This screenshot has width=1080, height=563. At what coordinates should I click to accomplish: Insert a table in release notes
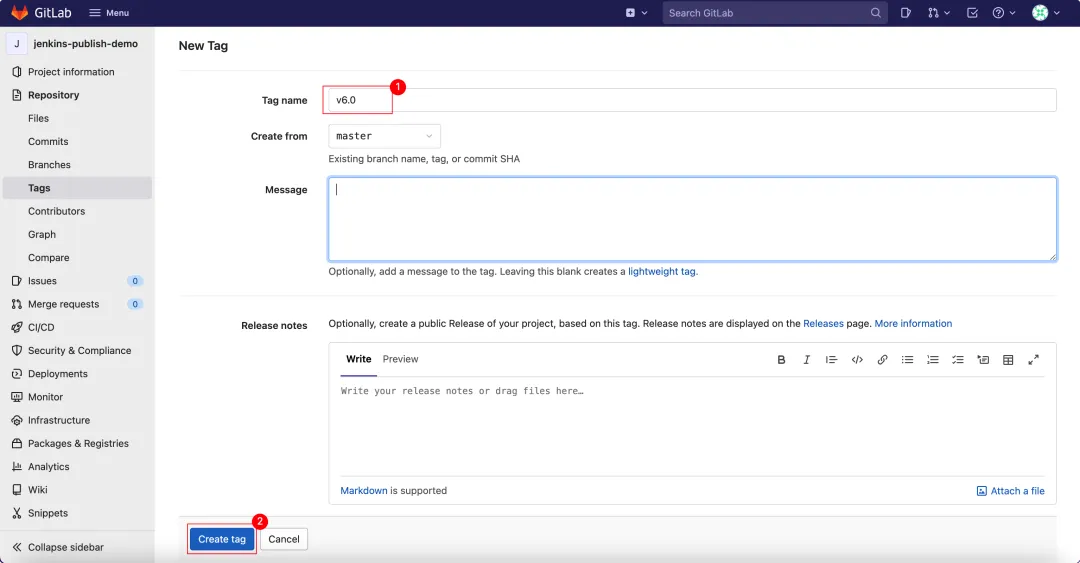1008,360
